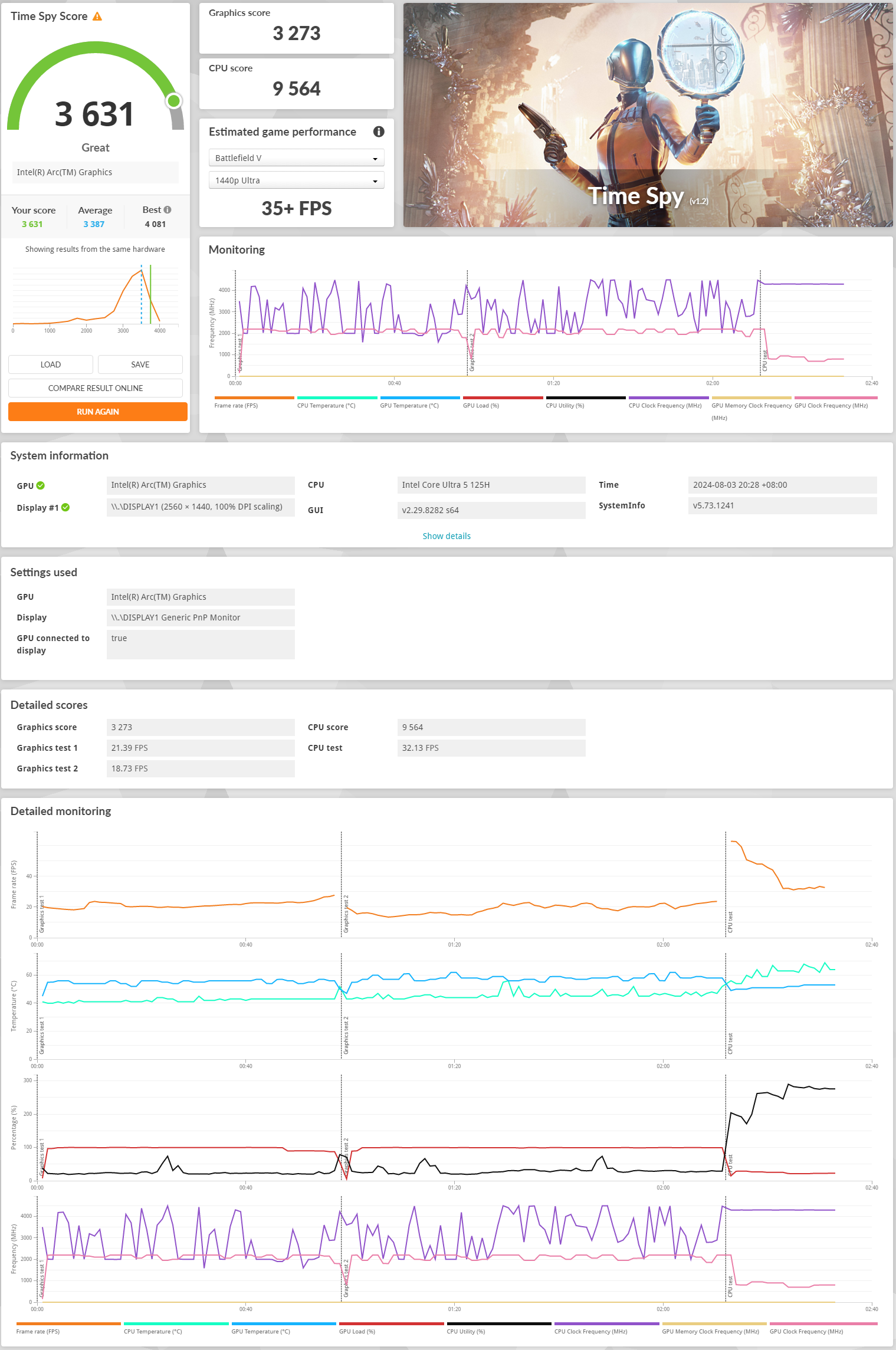Click the info icon next to Best

[168, 210]
